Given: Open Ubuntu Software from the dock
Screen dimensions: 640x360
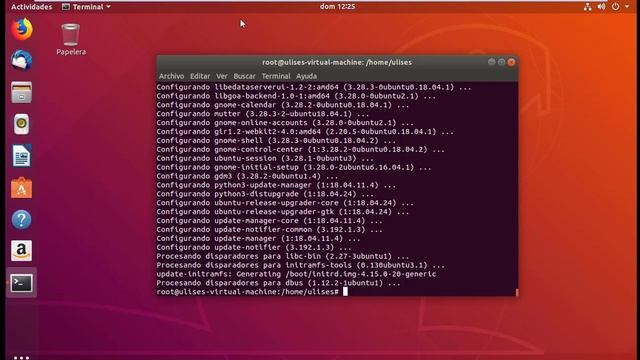Looking at the screenshot, I should (22, 187).
